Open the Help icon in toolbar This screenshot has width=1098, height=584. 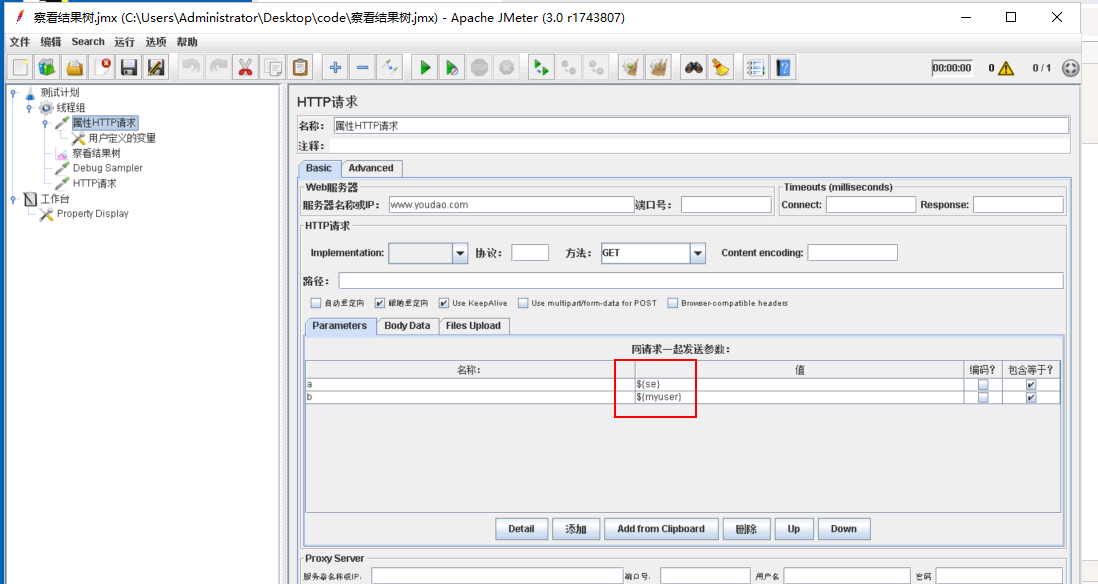784,67
